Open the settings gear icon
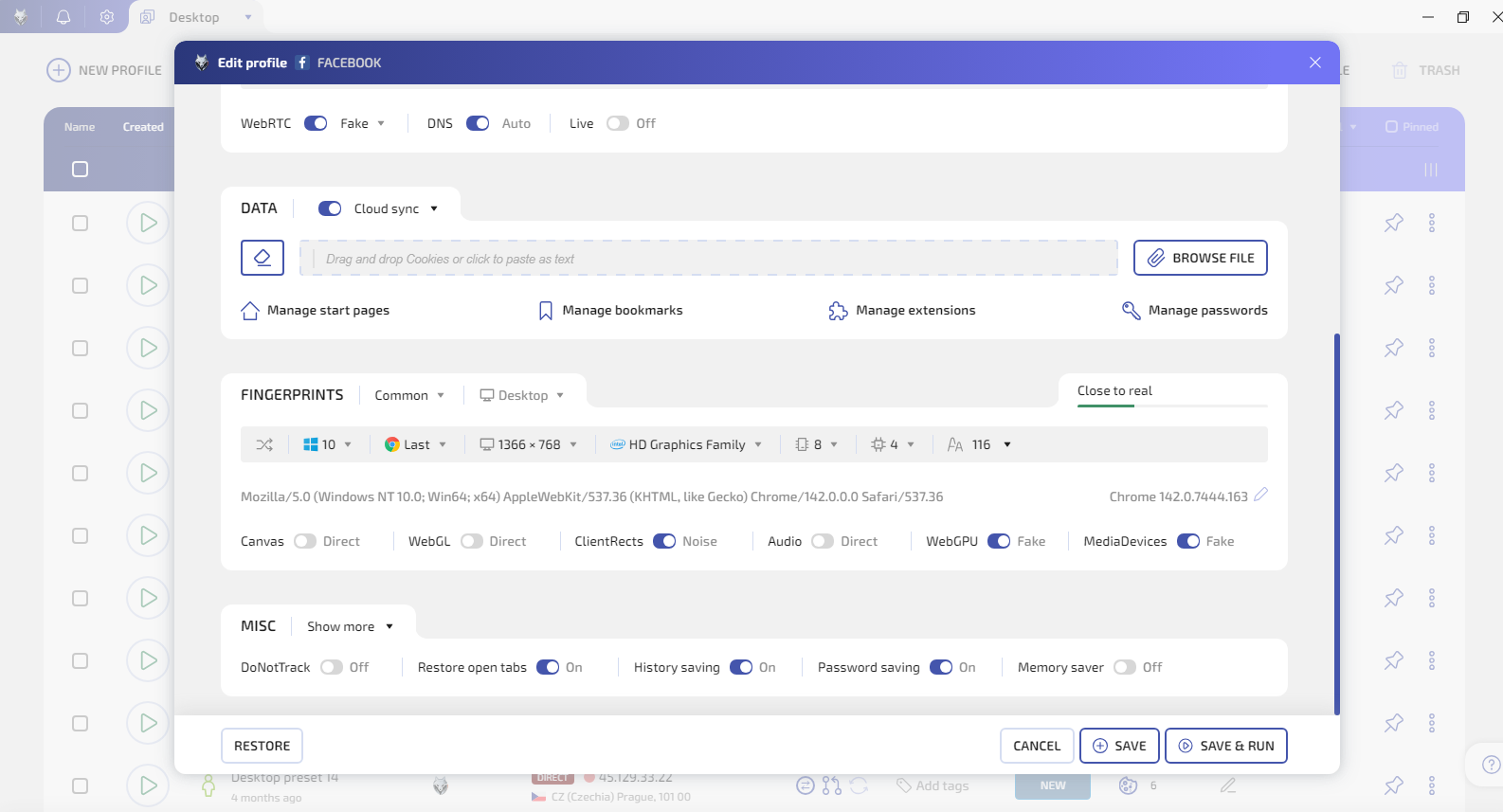This screenshot has width=1503, height=812. pos(107,17)
